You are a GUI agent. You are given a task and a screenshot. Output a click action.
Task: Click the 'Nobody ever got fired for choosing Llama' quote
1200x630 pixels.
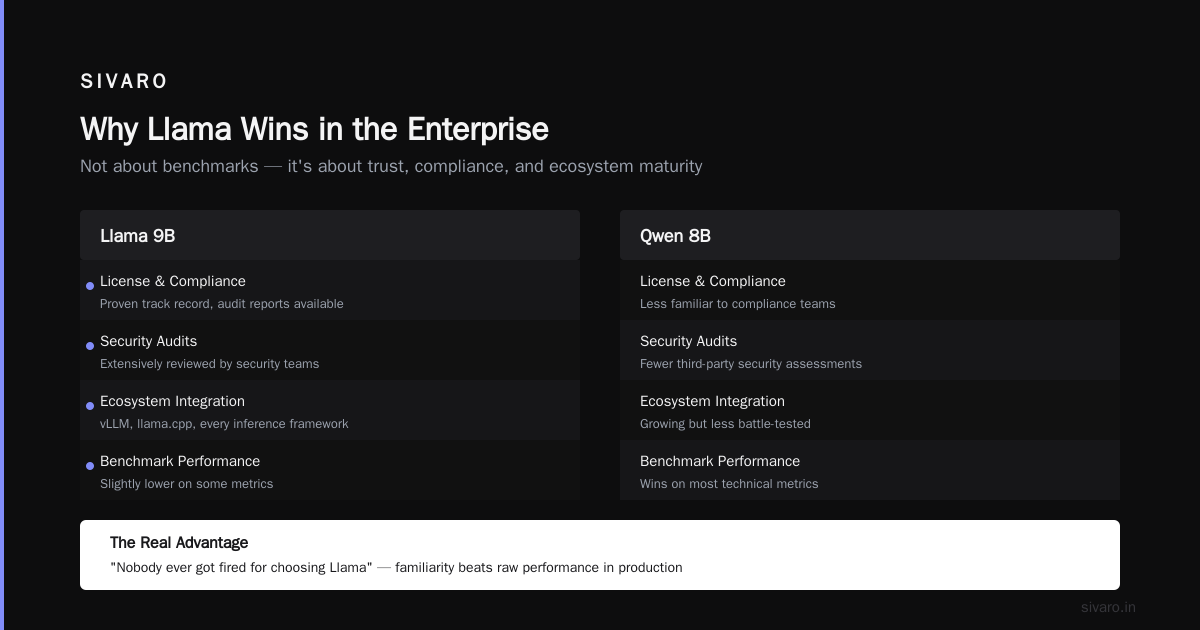pos(241,568)
